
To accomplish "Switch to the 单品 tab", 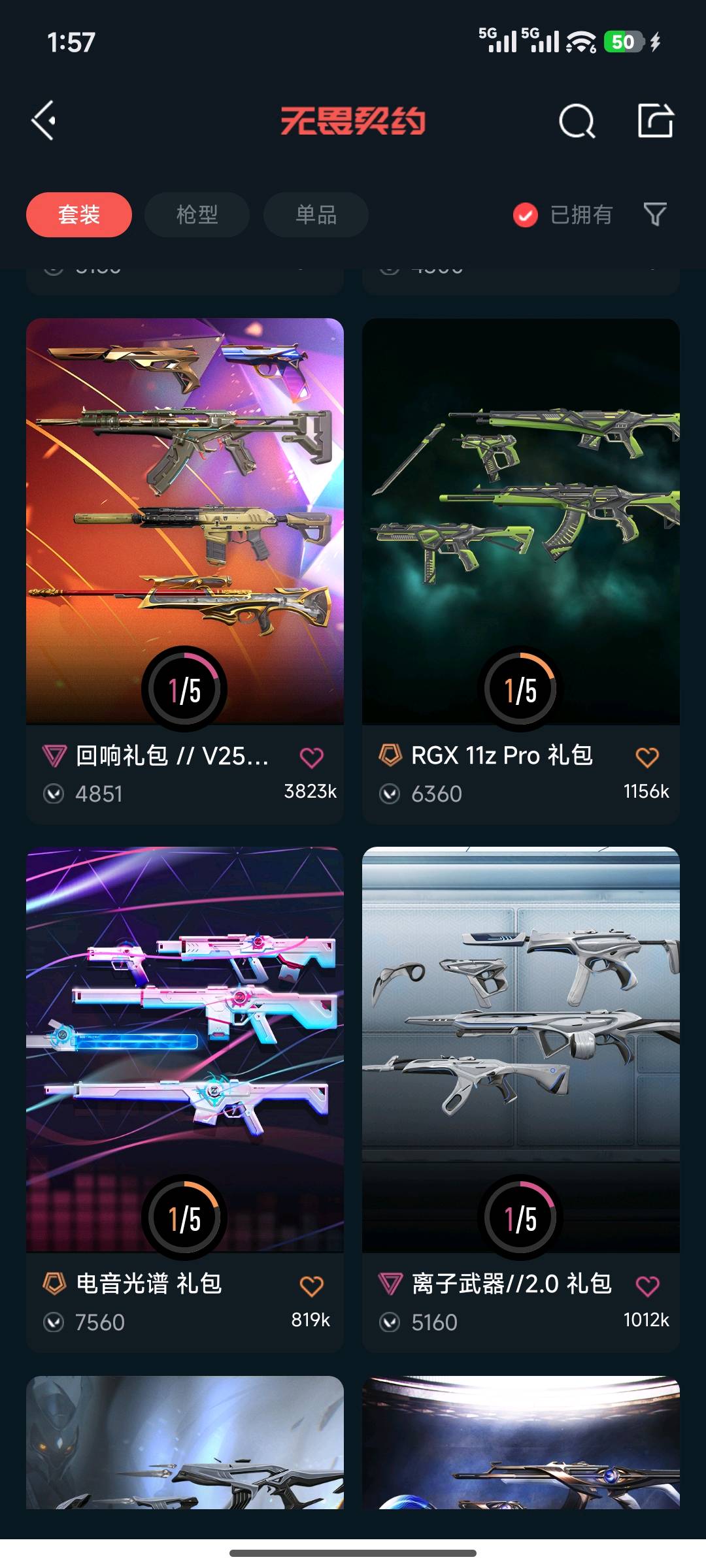I will pyautogui.click(x=316, y=214).
